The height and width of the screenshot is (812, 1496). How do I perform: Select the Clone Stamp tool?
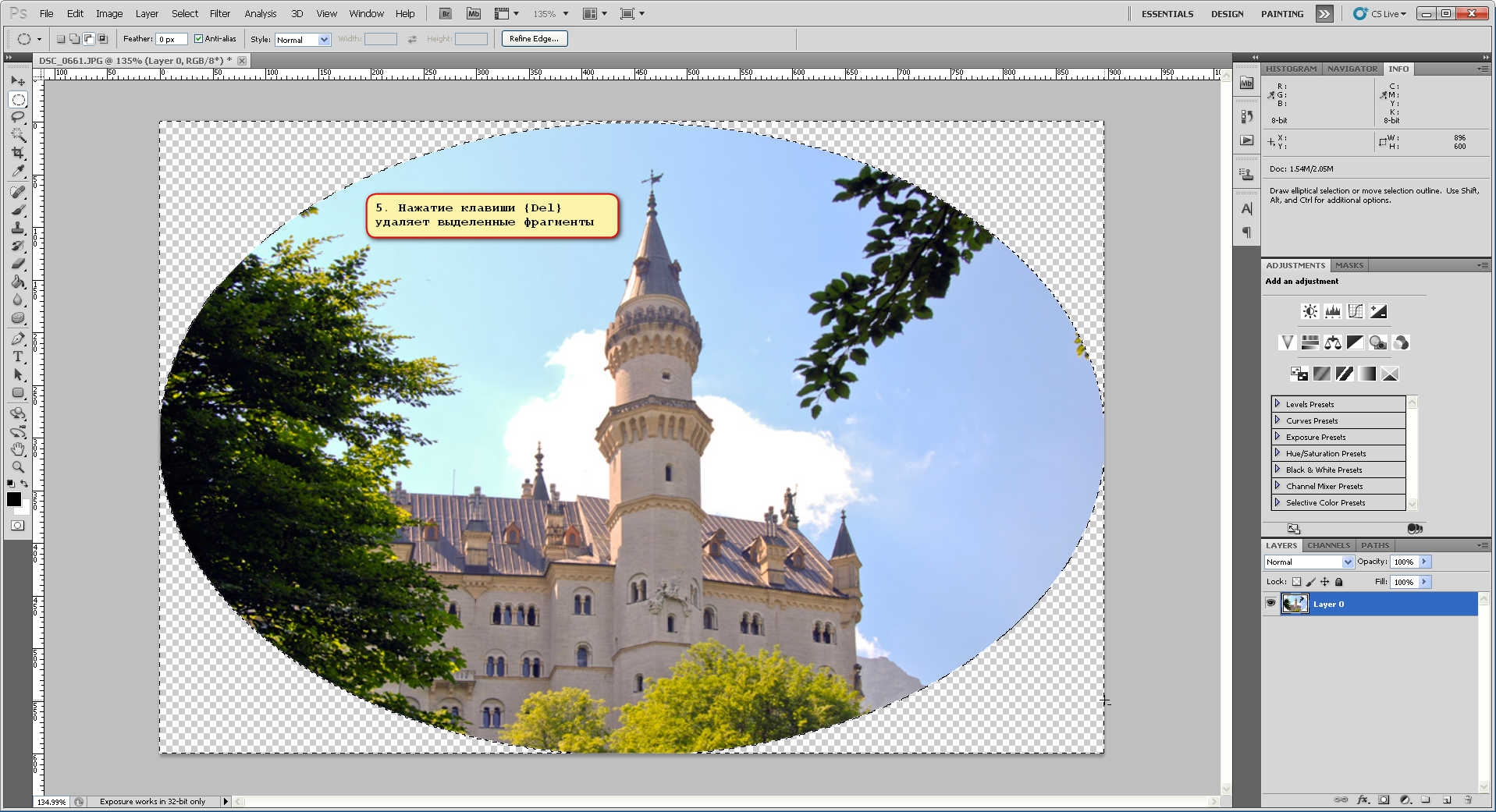pyautogui.click(x=18, y=228)
